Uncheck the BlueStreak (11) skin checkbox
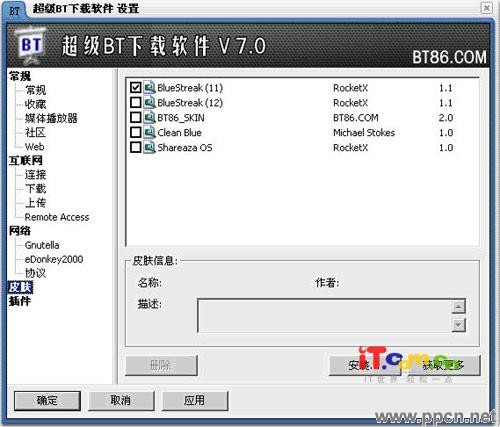This screenshot has width=500, height=427. [135, 88]
